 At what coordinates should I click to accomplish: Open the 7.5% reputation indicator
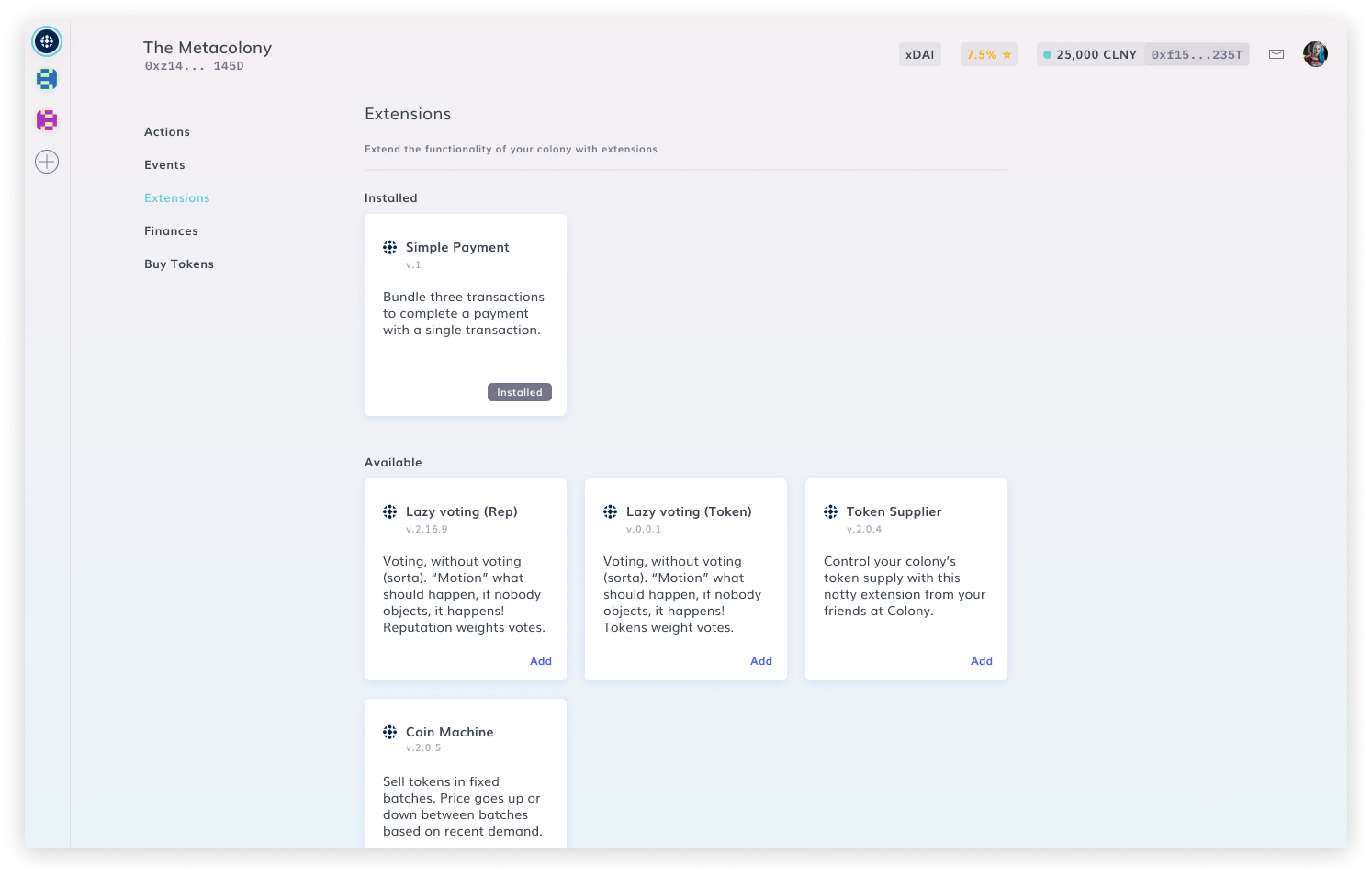(x=989, y=54)
